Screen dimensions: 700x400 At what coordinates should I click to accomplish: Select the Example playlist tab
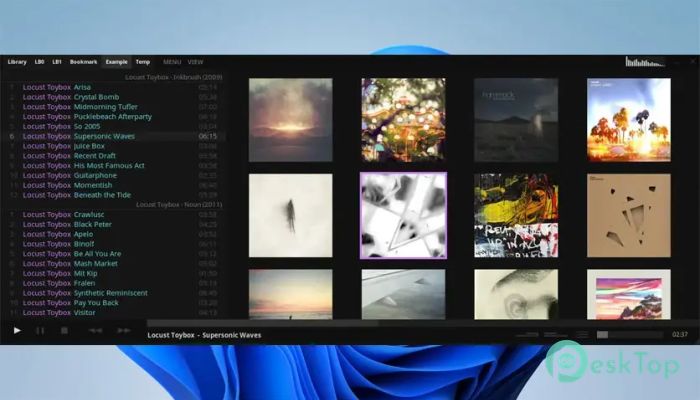[x=117, y=62]
